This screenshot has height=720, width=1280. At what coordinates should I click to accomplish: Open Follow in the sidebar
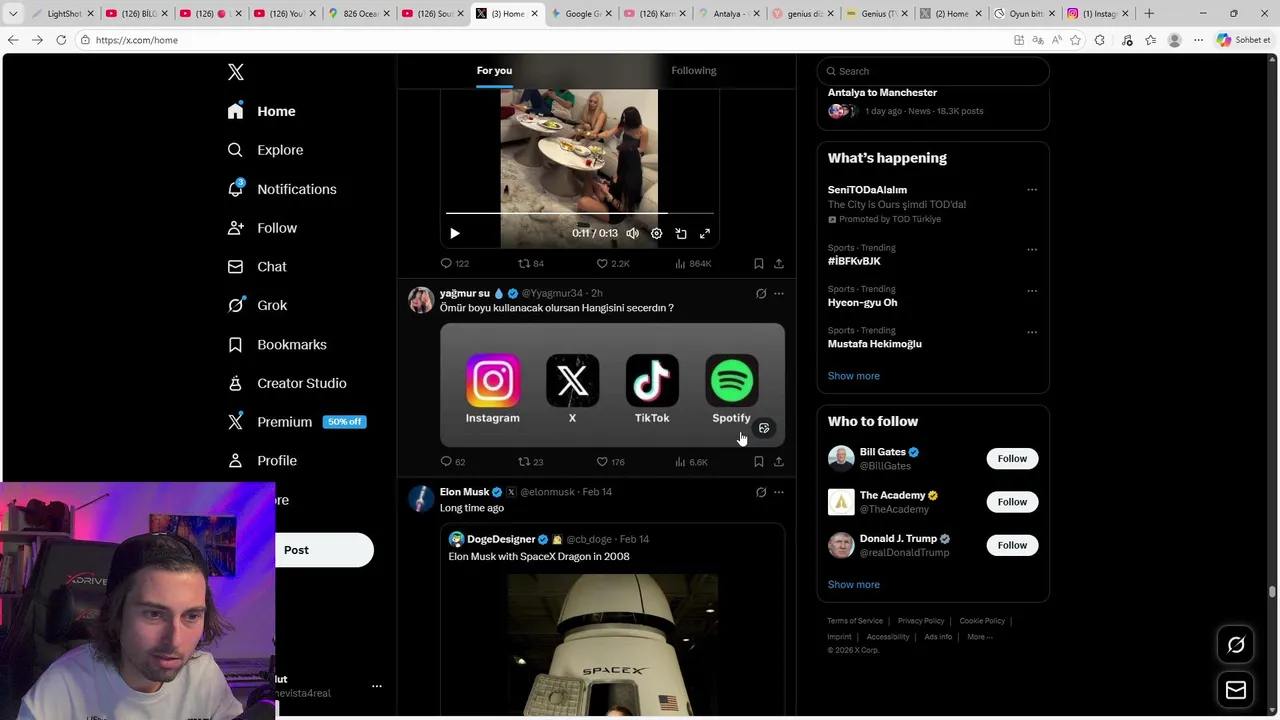[x=262, y=228]
